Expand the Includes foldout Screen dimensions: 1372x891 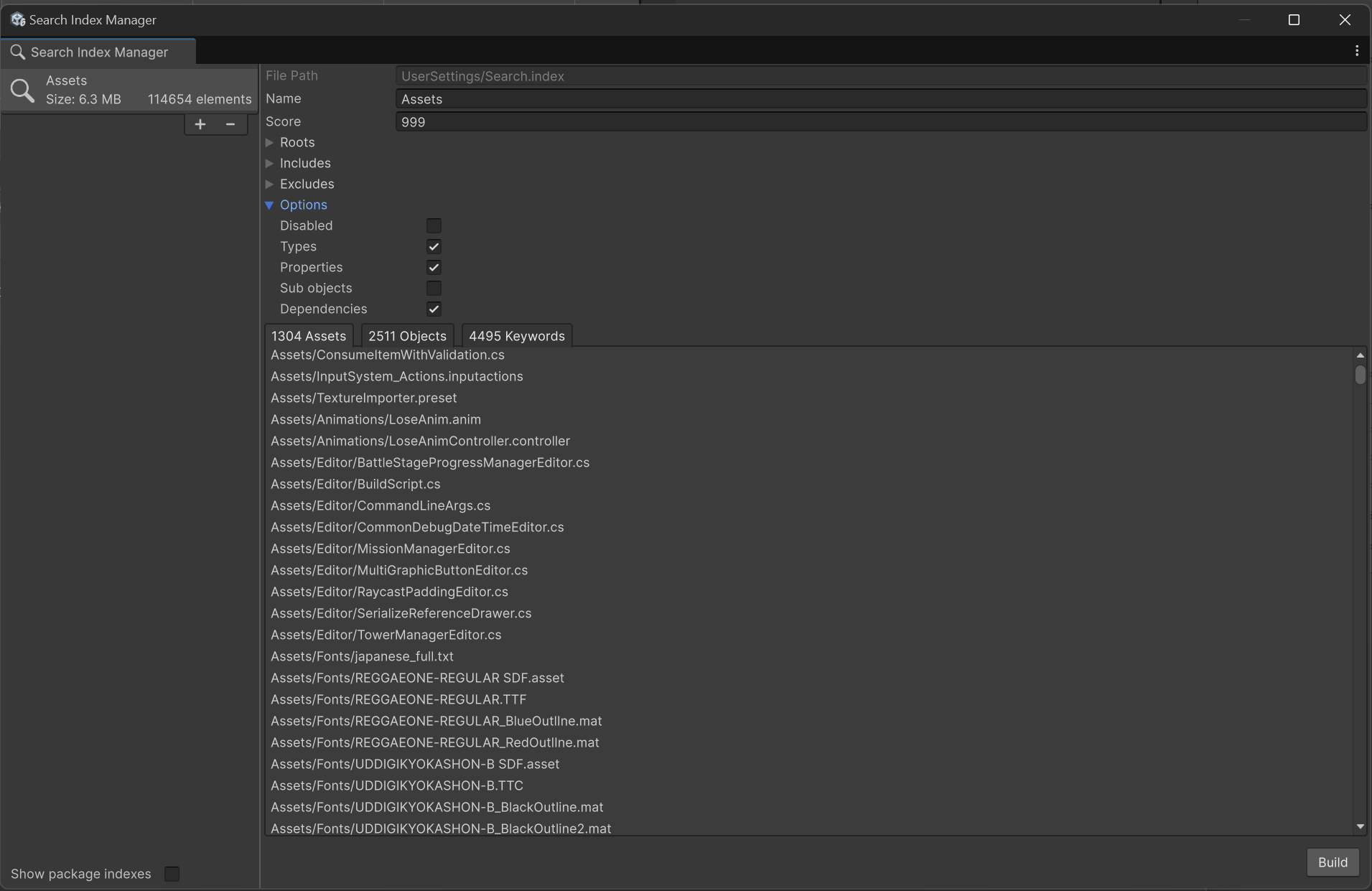coord(270,164)
